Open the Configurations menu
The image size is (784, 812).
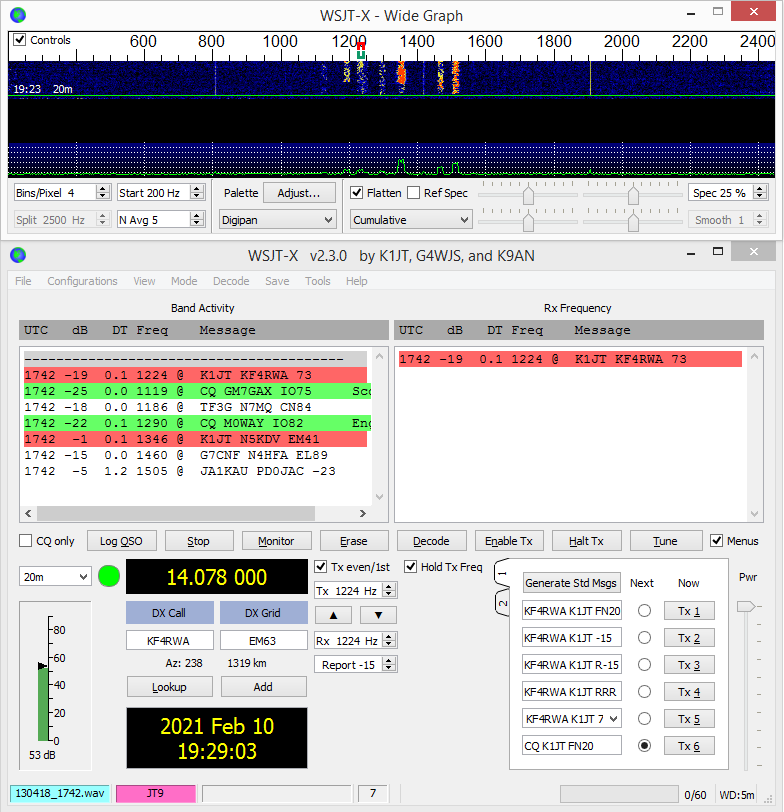pos(82,281)
